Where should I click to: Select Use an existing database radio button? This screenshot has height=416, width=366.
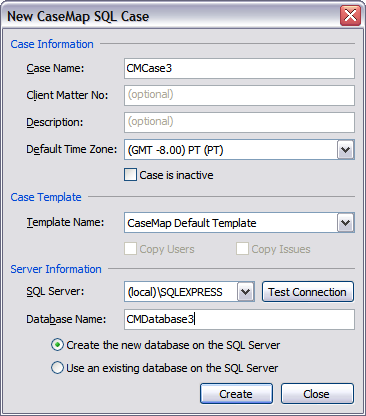[57, 368]
